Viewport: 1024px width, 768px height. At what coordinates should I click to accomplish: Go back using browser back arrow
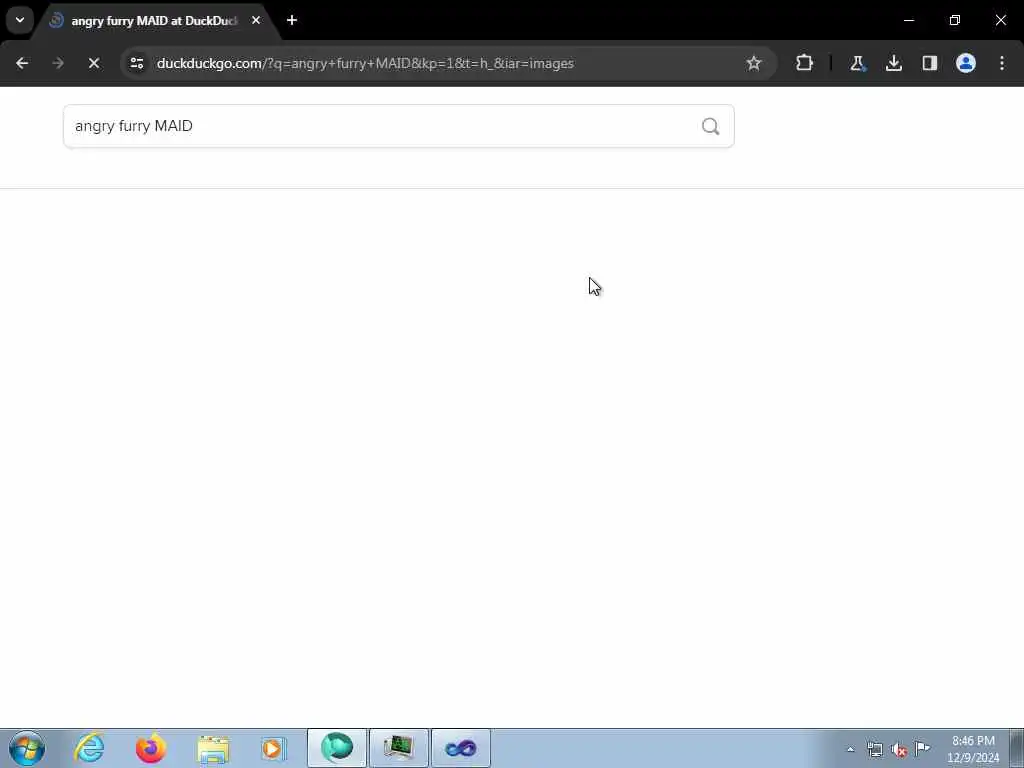tap(22, 63)
